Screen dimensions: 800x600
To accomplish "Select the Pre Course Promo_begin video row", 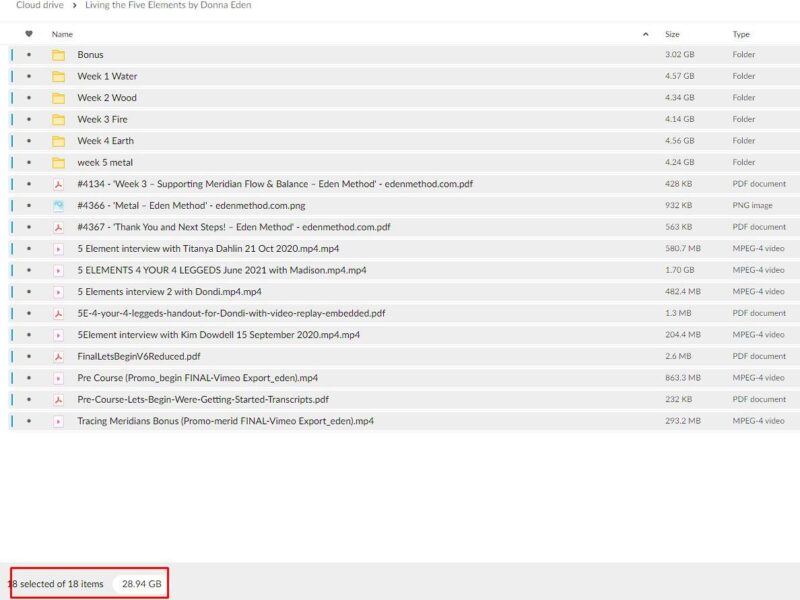I will pos(400,378).
